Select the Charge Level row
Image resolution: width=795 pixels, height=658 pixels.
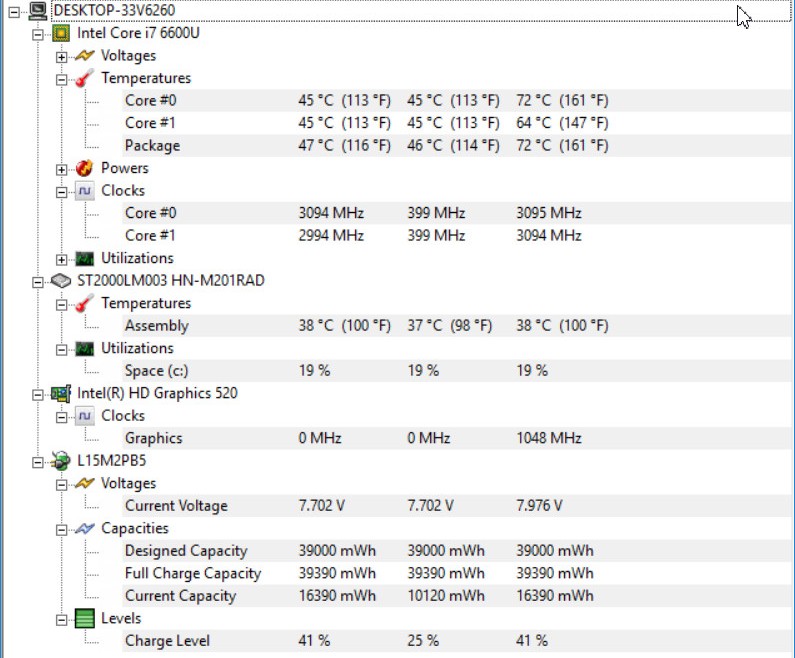457,641
